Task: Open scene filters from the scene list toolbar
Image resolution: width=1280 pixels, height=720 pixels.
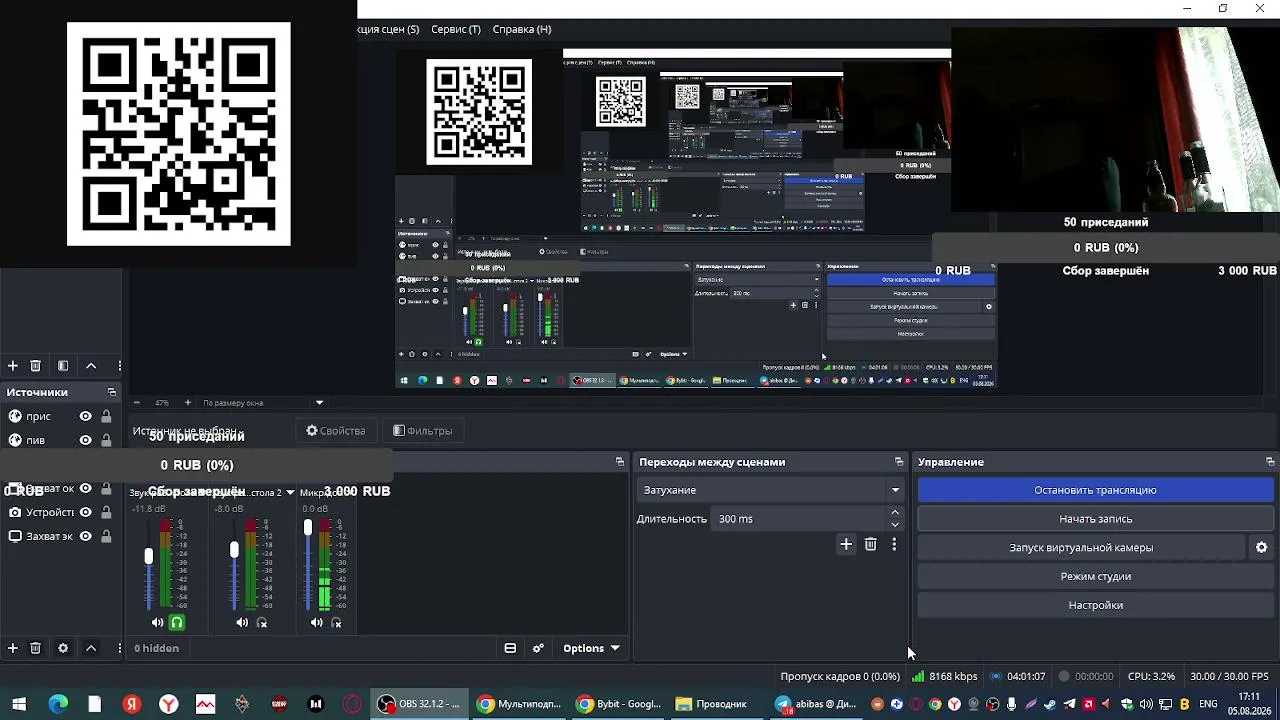Action: [63, 366]
